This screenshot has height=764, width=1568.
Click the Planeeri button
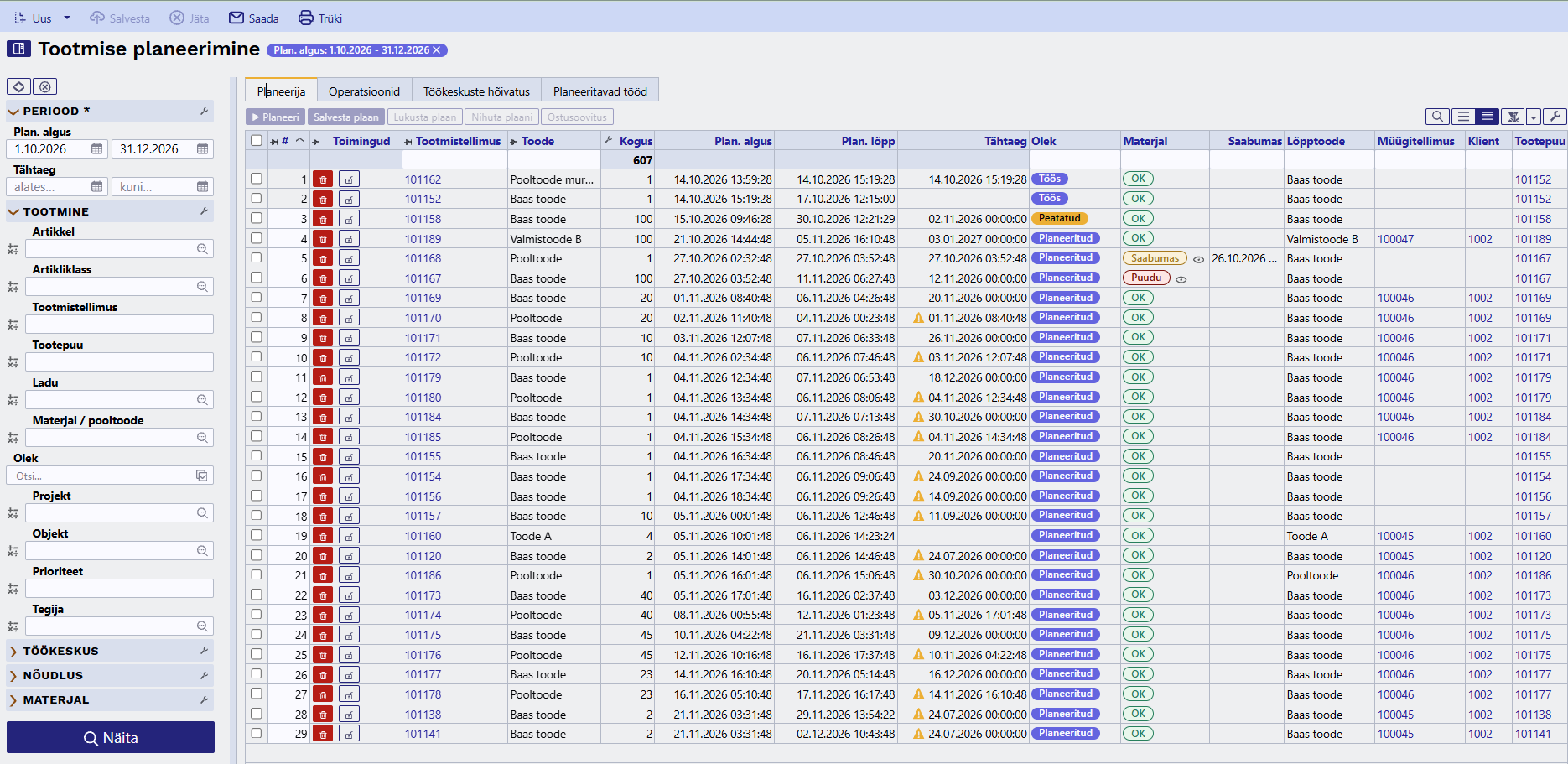(x=276, y=117)
